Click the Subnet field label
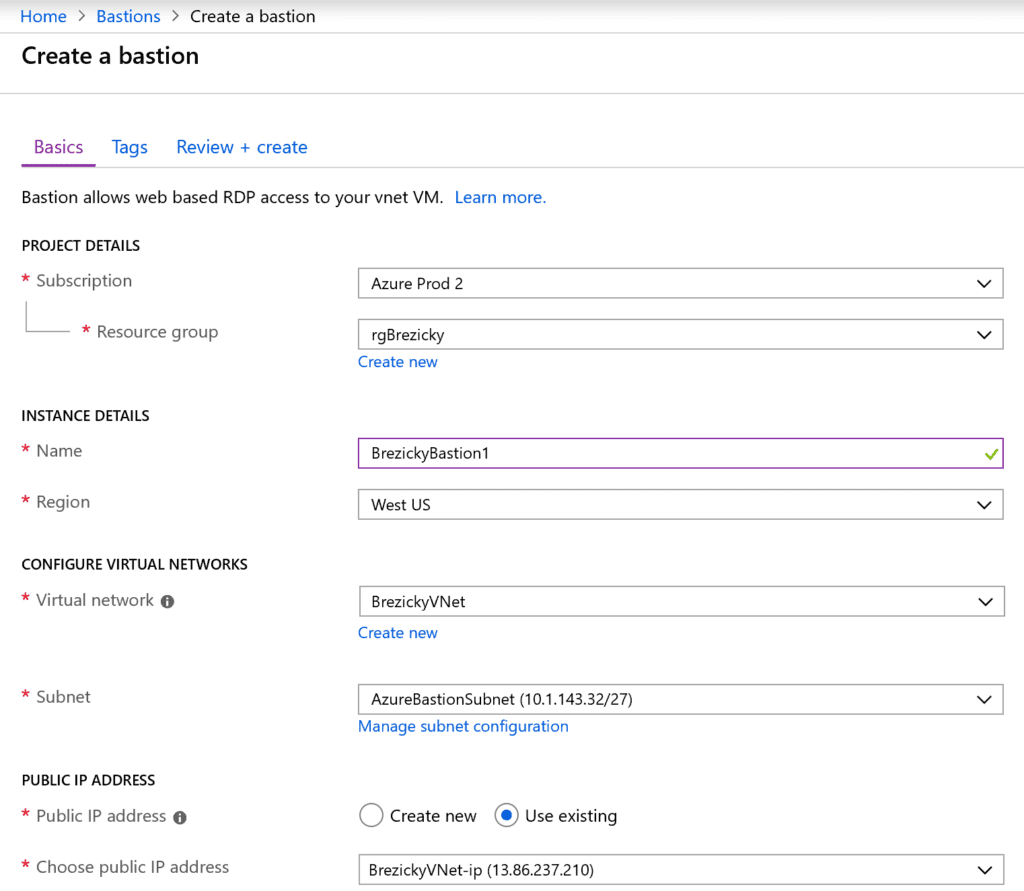Image resolution: width=1024 pixels, height=891 pixels. [63, 697]
